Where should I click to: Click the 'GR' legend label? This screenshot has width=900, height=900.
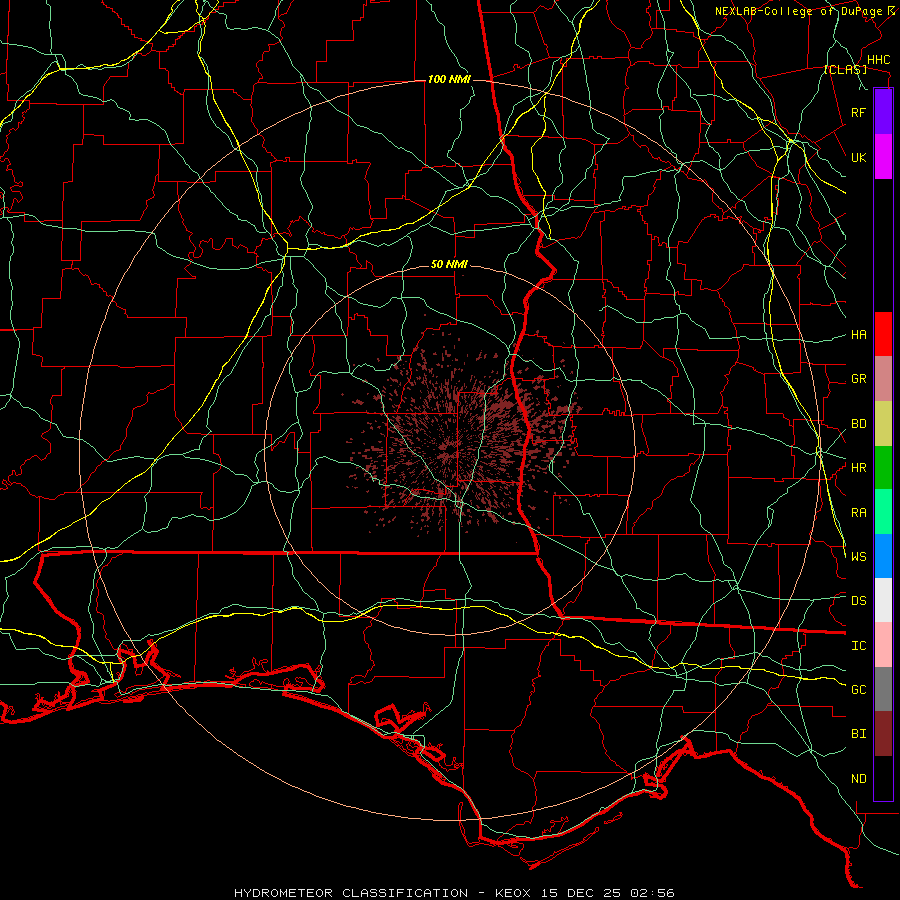[x=858, y=379]
